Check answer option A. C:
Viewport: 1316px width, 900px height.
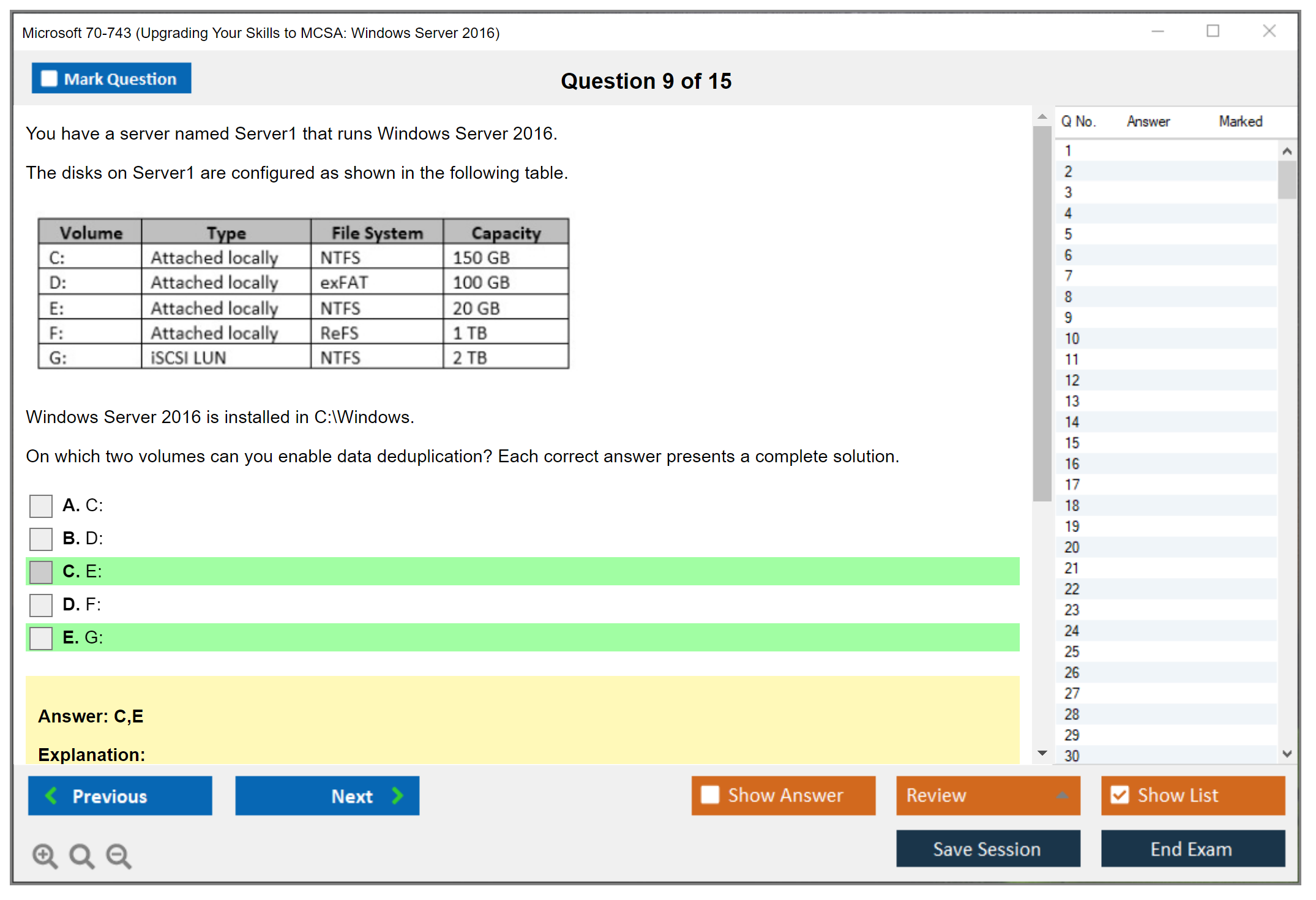pos(41,506)
